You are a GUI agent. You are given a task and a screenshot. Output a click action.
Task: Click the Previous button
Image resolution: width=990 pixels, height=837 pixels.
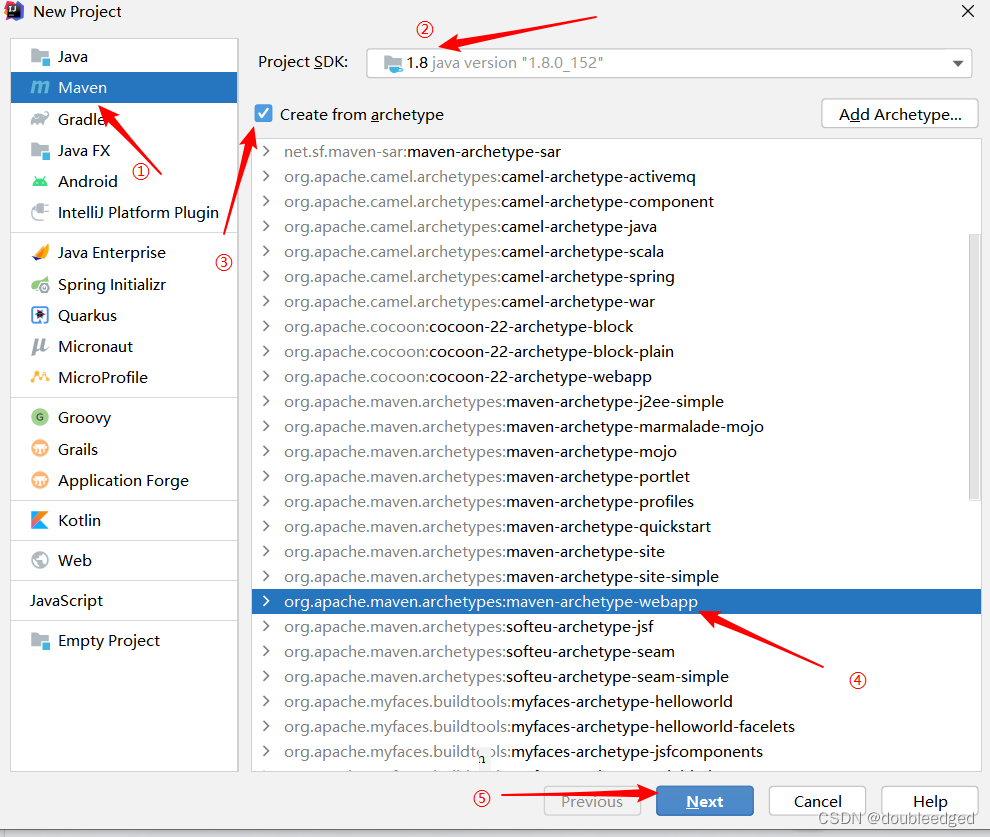pyautogui.click(x=592, y=801)
